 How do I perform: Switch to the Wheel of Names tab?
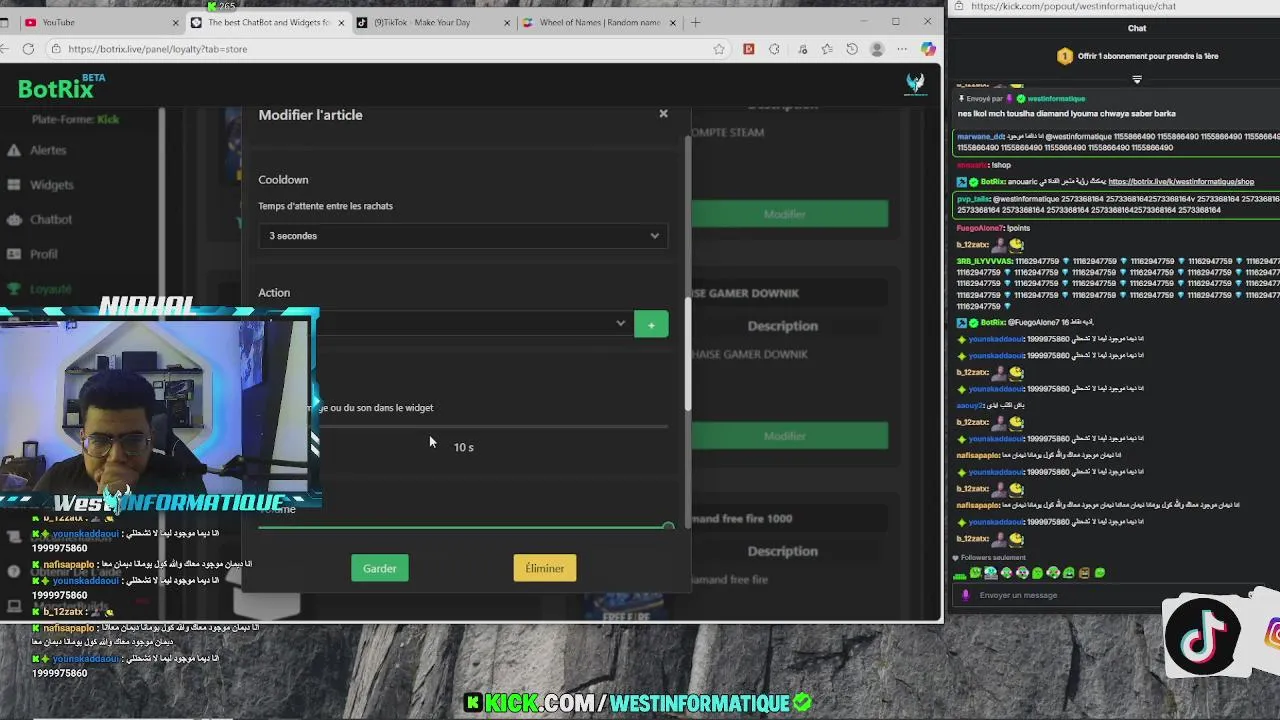598,22
